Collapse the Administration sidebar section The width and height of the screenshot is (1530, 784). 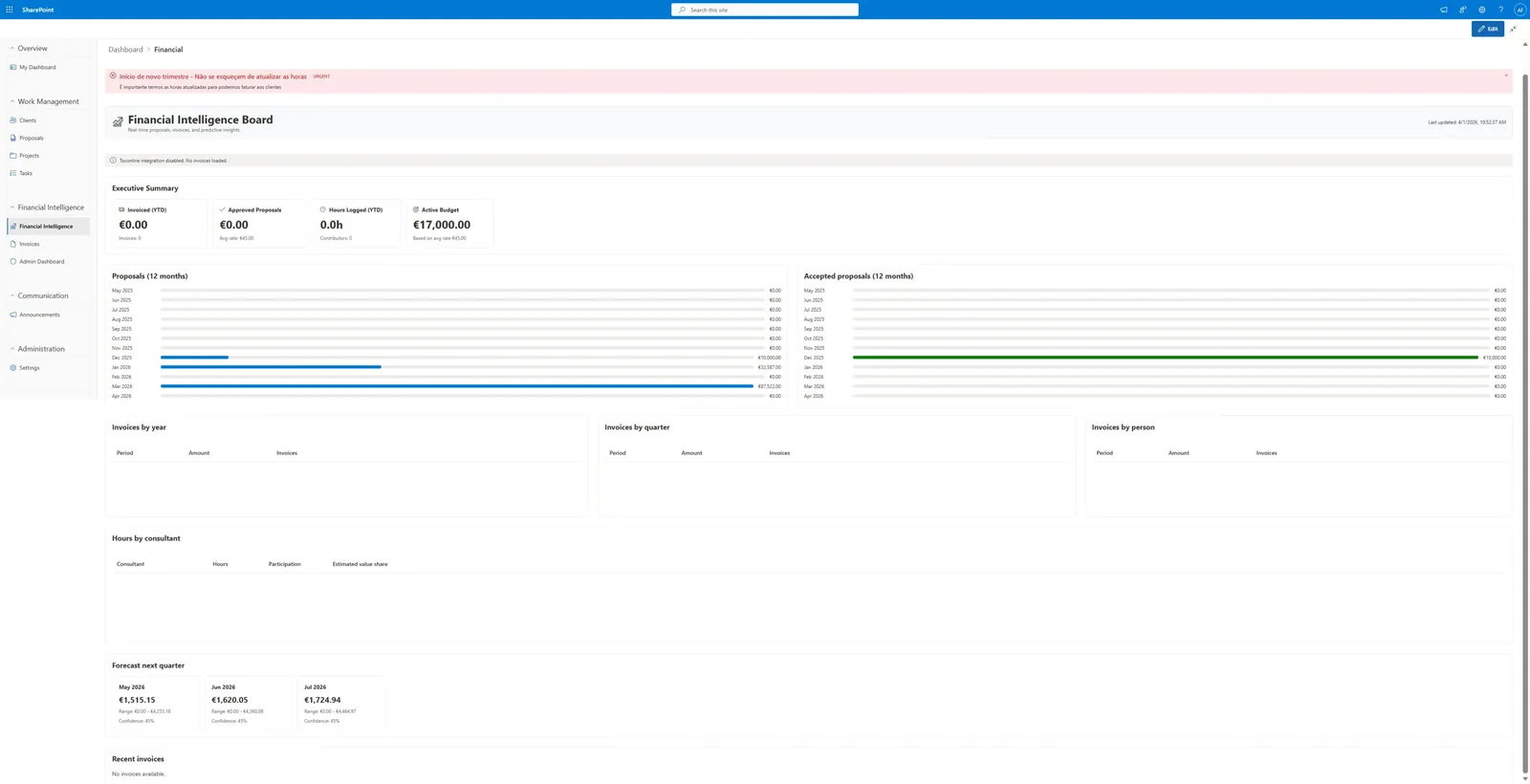(12, 349)
